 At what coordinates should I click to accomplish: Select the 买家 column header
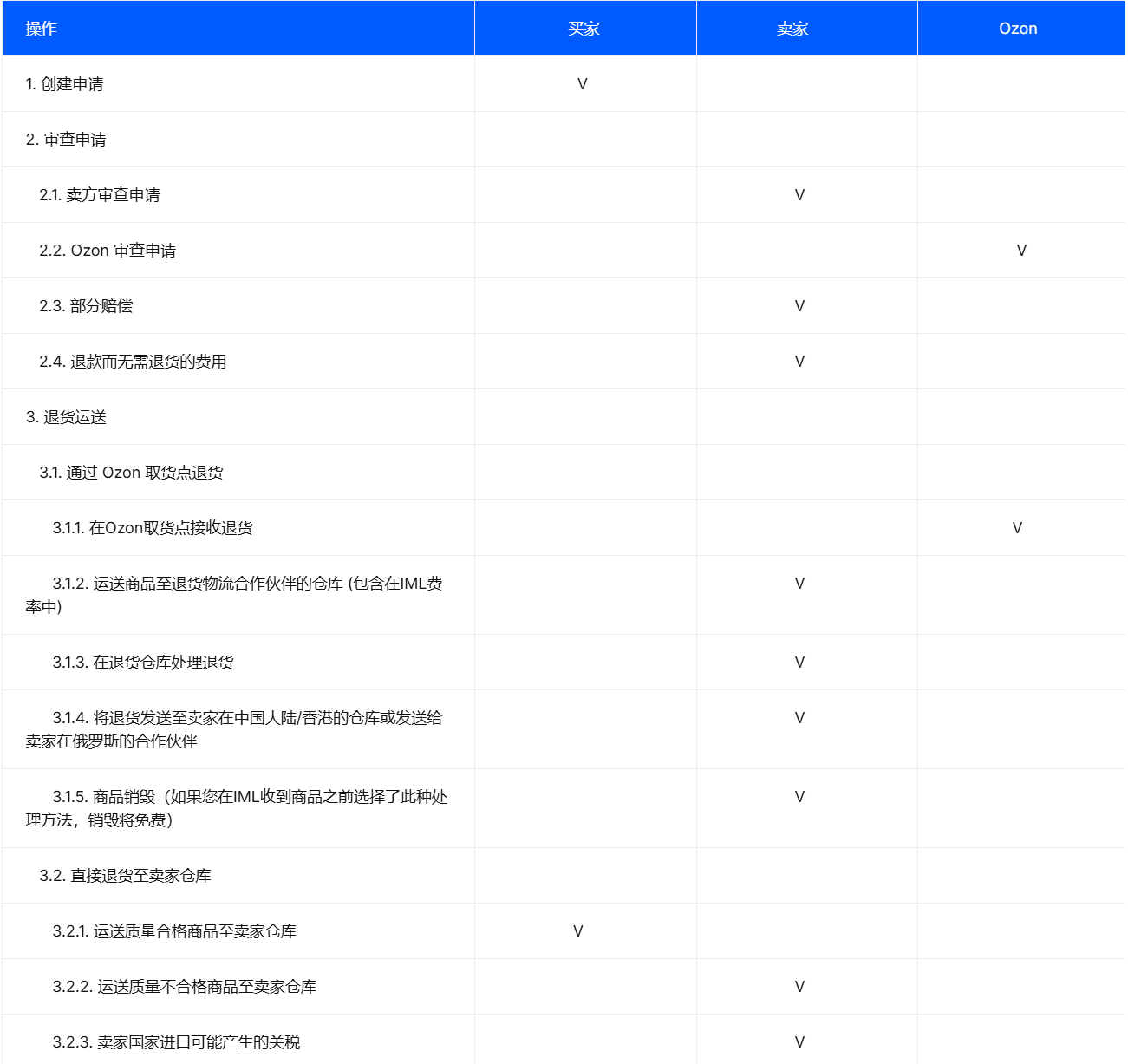coord(584,28)
